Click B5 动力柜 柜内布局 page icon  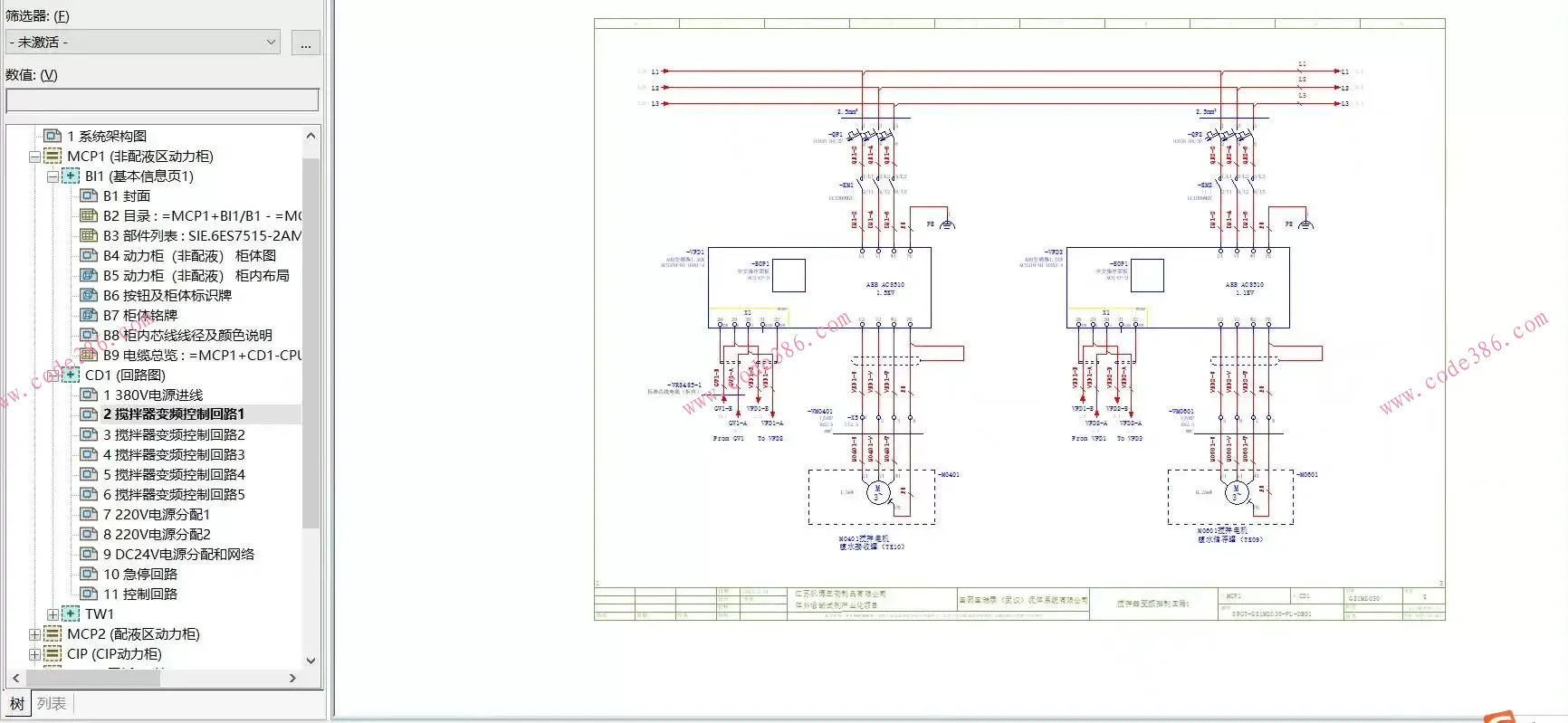(x=89, y=275)
